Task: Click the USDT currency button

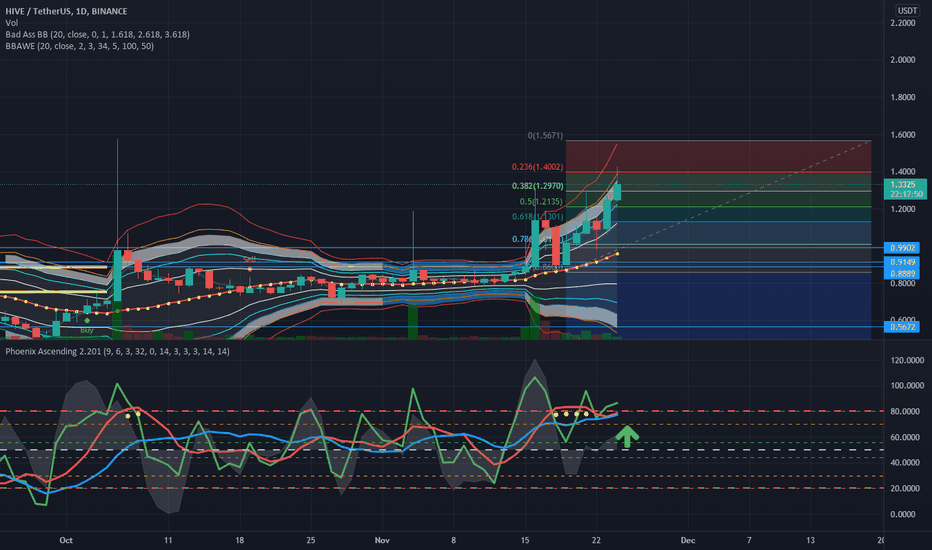Action: pyautogui.click(x=906, y=10)
